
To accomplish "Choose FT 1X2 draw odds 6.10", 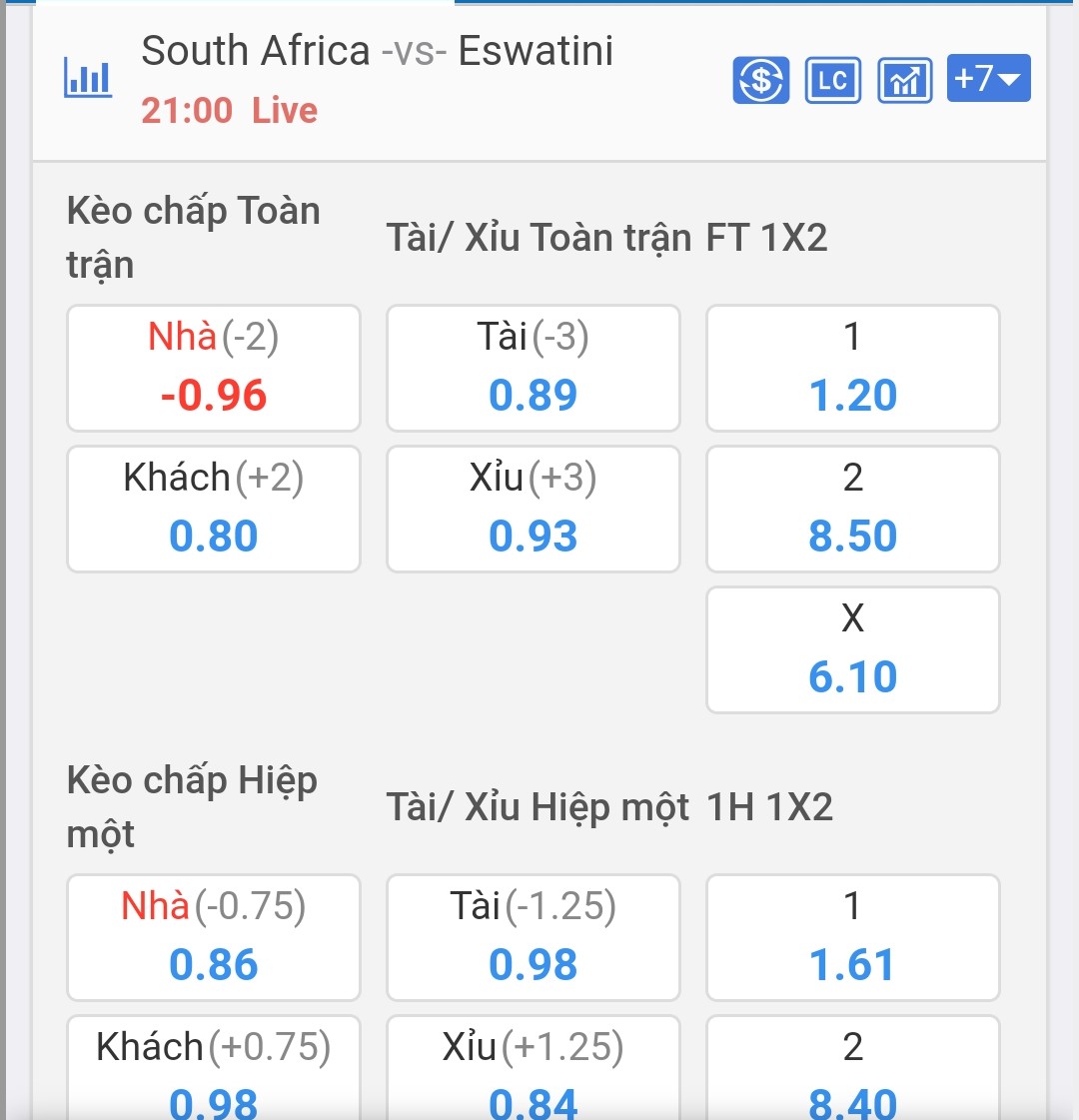I will [853, 649].
